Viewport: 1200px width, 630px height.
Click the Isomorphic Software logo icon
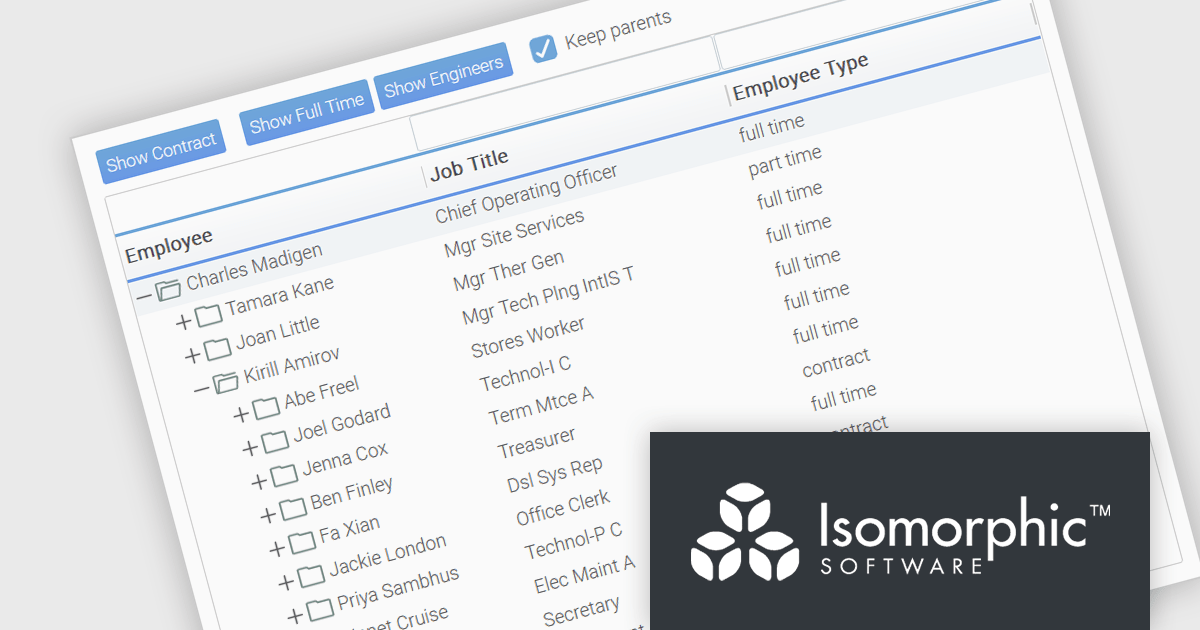743,533
